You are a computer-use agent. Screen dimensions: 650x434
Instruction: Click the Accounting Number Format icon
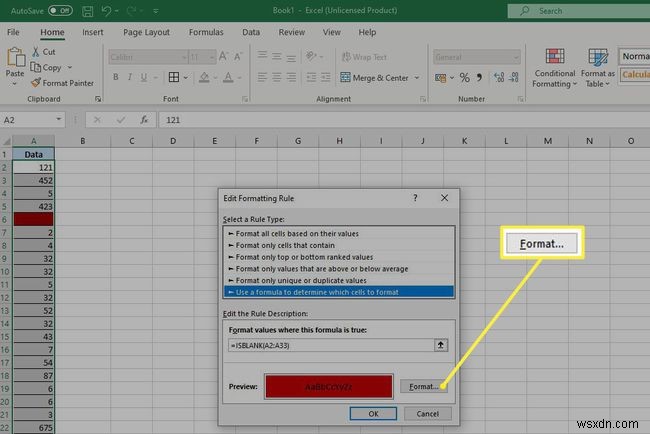[x=440, y=78]
